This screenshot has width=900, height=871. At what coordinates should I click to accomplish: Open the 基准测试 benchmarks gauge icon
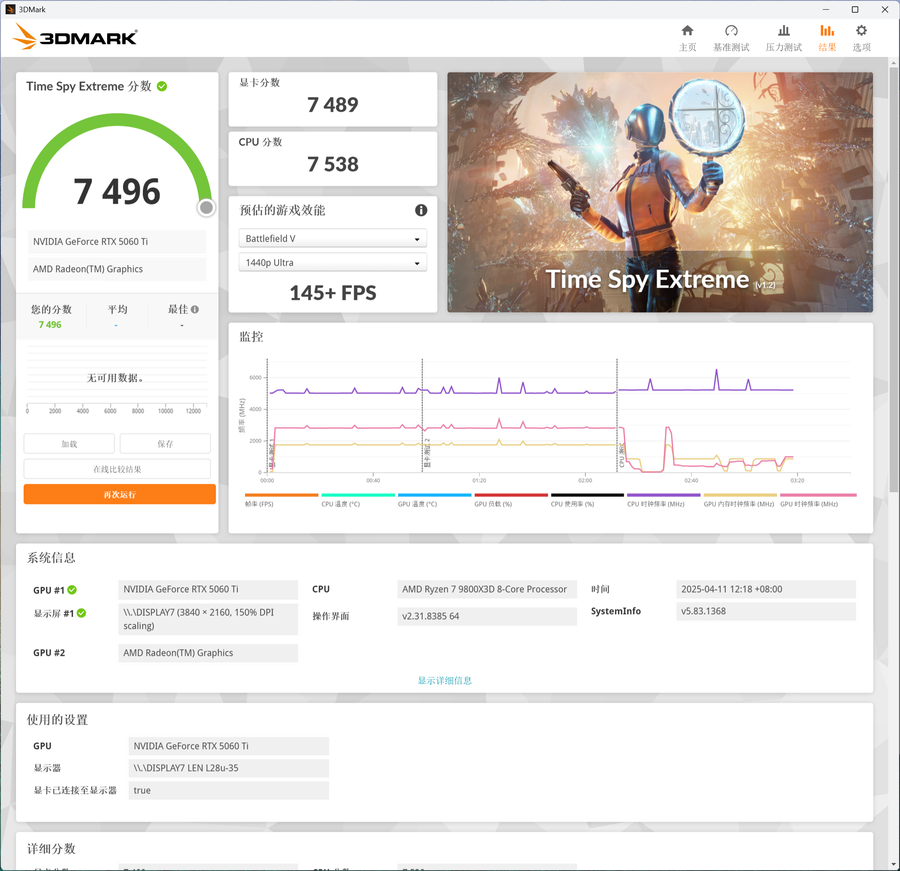[731, 31]
